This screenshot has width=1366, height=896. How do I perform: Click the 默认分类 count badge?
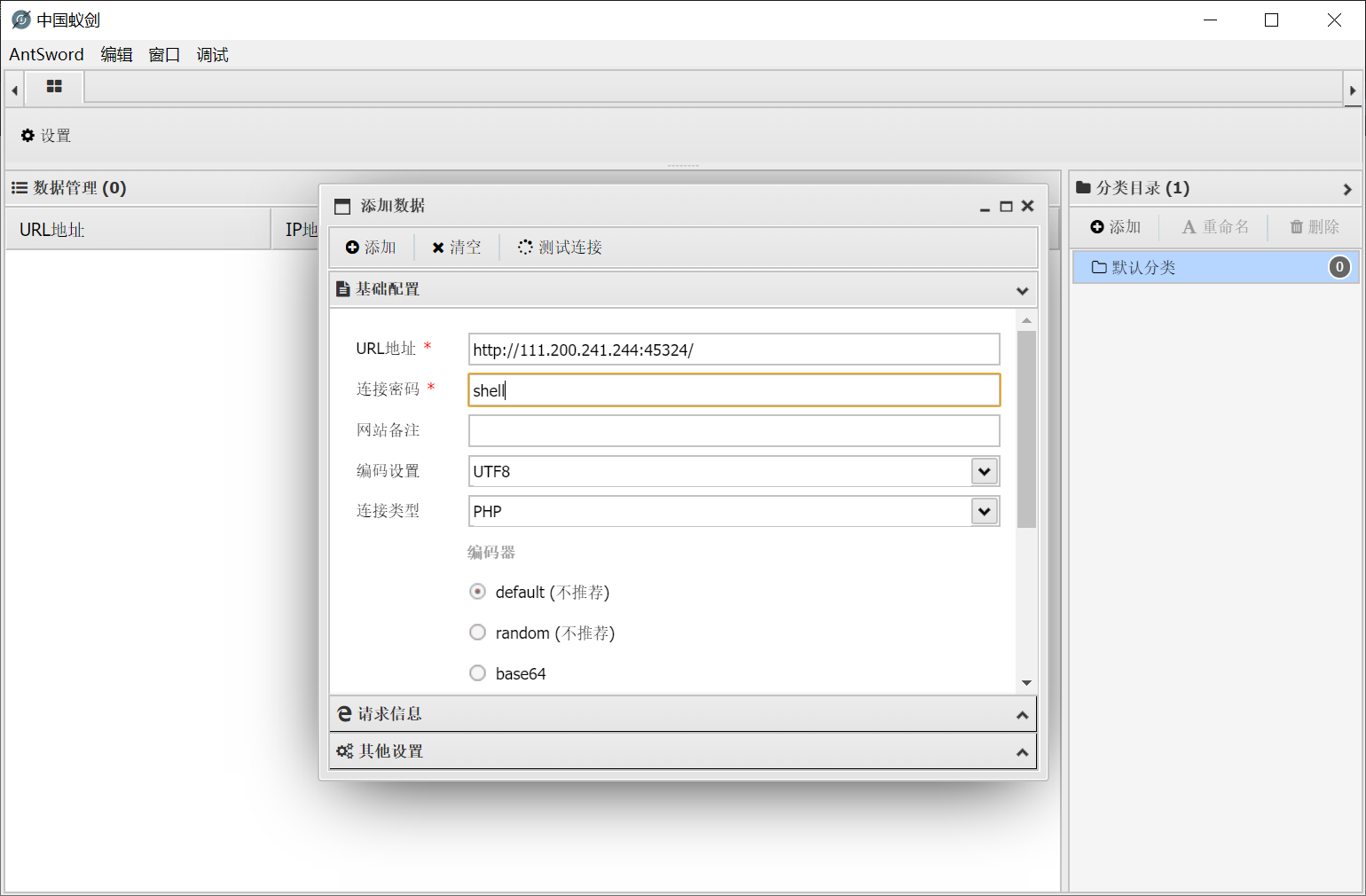(1340, 267)
